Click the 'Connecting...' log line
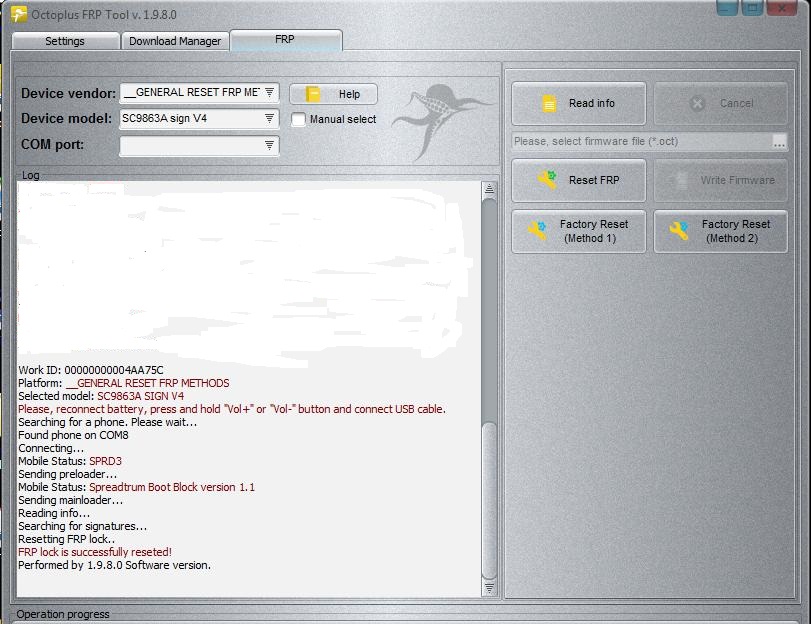This screenshot has width=811, height=624. click(51, 448)
